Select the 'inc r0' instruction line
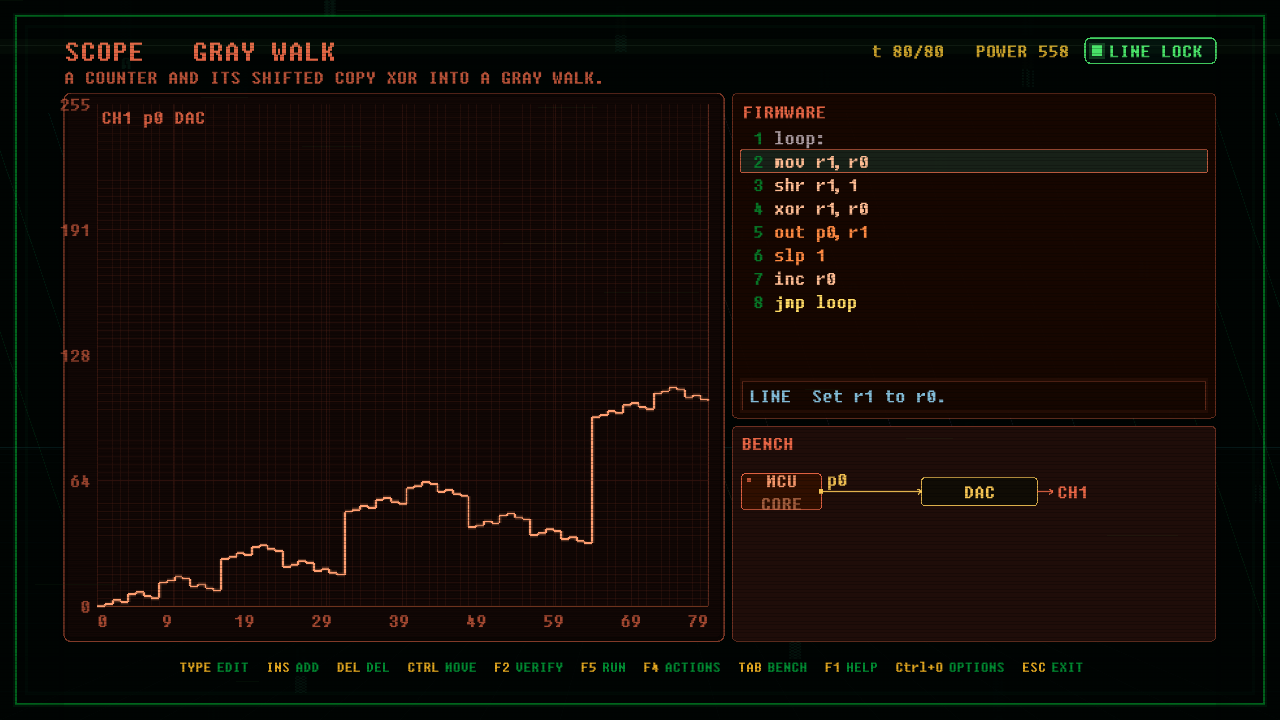The height and width of the screenshot is (720, 1280). coord(974,279)
